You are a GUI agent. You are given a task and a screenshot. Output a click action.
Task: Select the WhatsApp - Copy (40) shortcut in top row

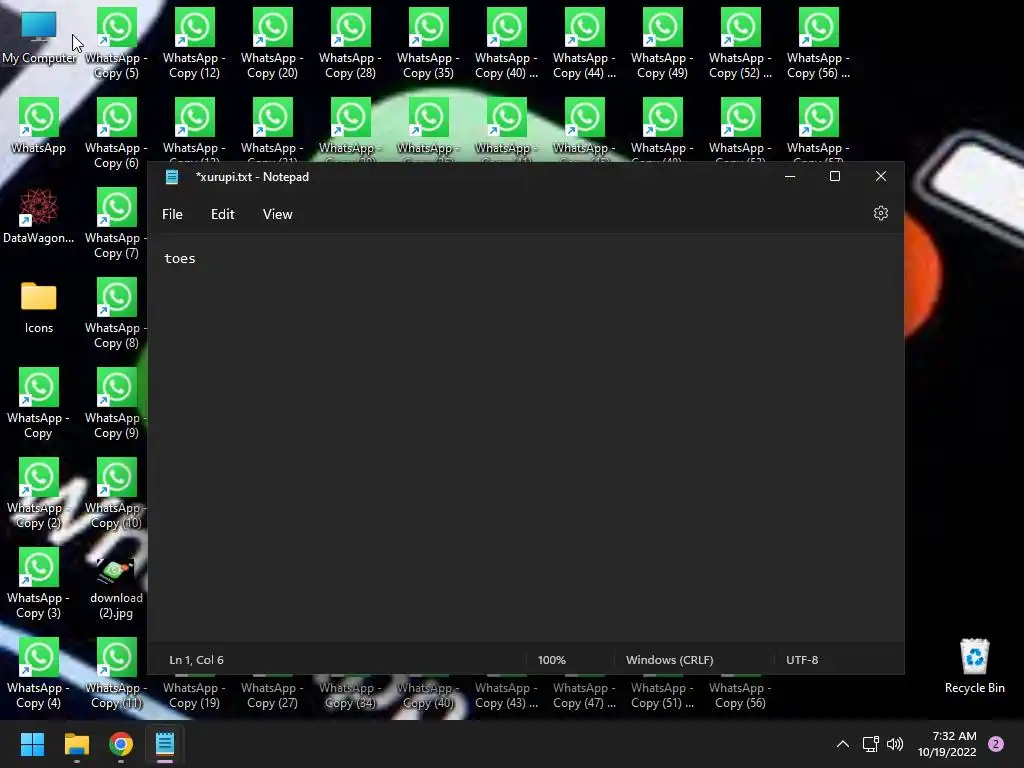pyautogui.click(x=506, y=44)
